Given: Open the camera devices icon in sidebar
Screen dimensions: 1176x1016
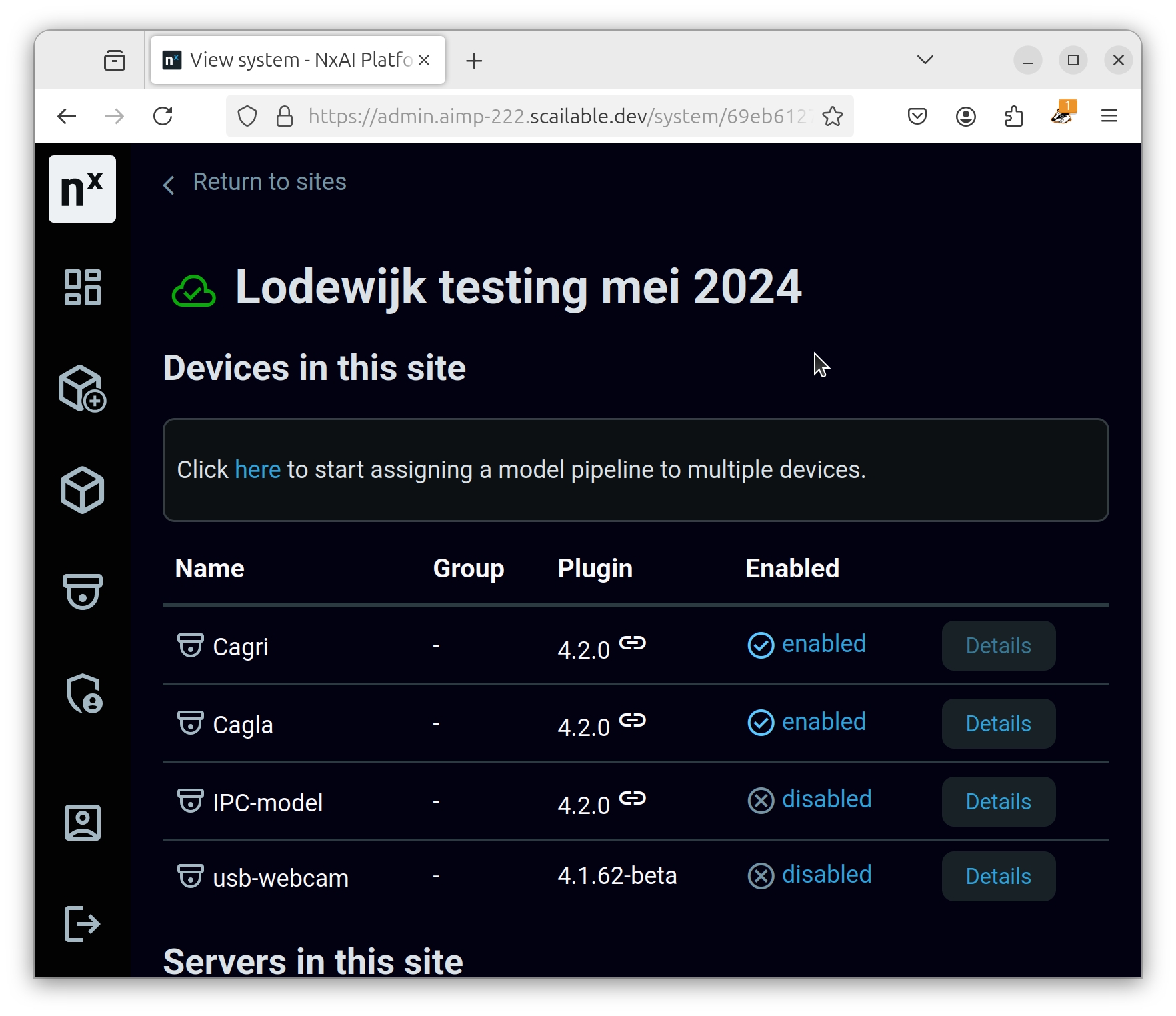Looking at the screenshot, I should pyautogui.click(x=82, y=591).
